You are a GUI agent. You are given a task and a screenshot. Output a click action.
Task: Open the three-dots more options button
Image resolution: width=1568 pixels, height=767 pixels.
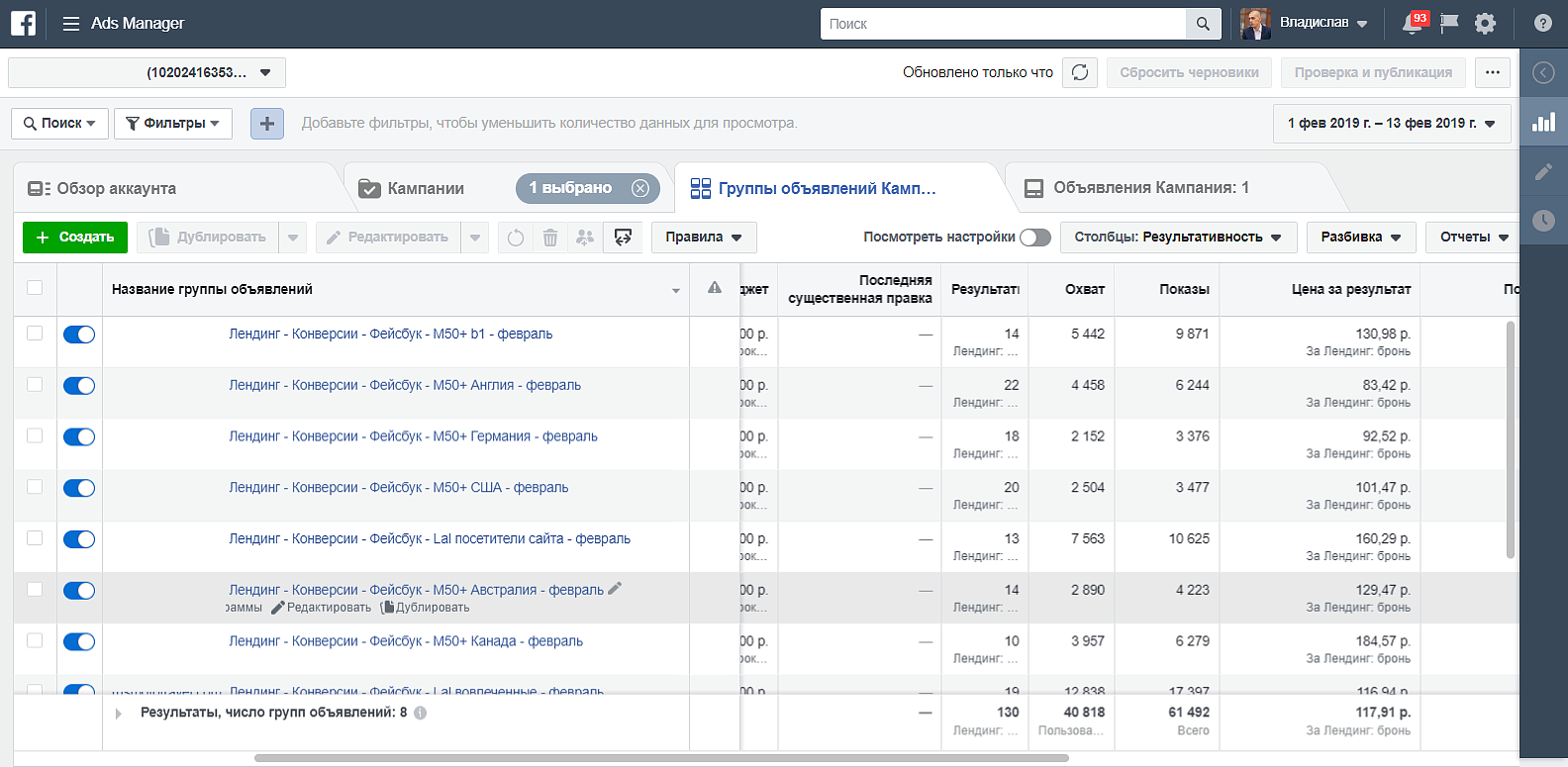(1493, 72)
